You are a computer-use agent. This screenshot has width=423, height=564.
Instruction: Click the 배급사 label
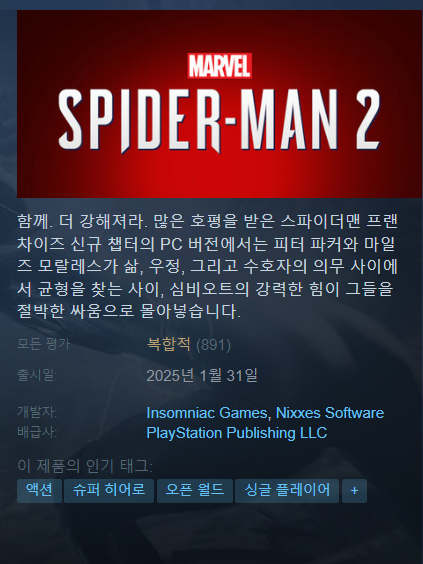pos(37,432)
